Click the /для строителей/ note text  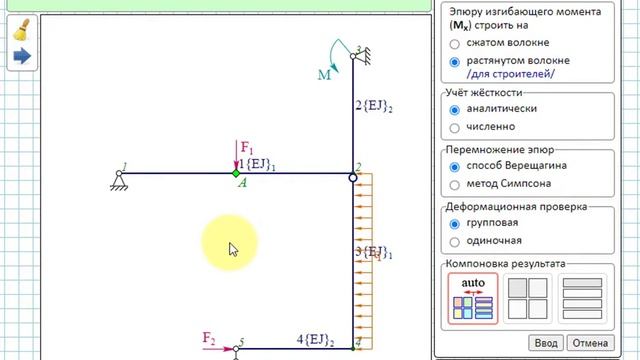click(511, 74)
